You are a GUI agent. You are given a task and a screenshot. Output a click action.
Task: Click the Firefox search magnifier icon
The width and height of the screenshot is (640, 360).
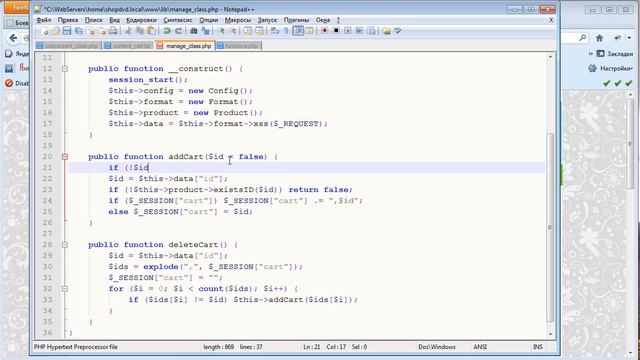coord(583,38)
